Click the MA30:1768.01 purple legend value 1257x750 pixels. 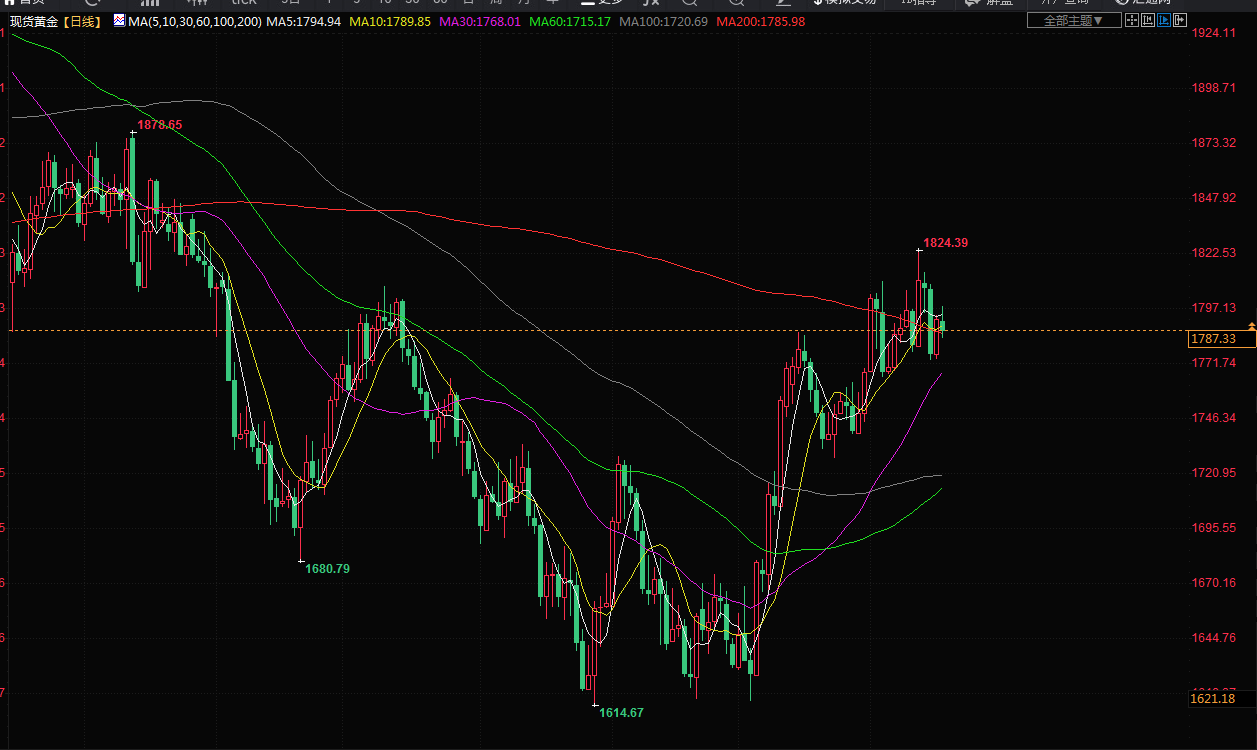pyautogui.click(x=480, y=21)
